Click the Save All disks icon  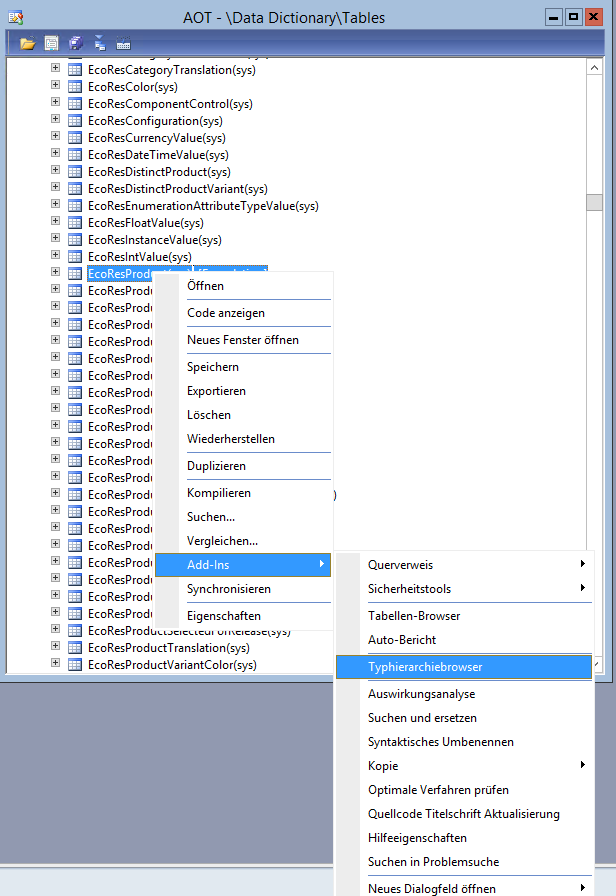(76, 43)
